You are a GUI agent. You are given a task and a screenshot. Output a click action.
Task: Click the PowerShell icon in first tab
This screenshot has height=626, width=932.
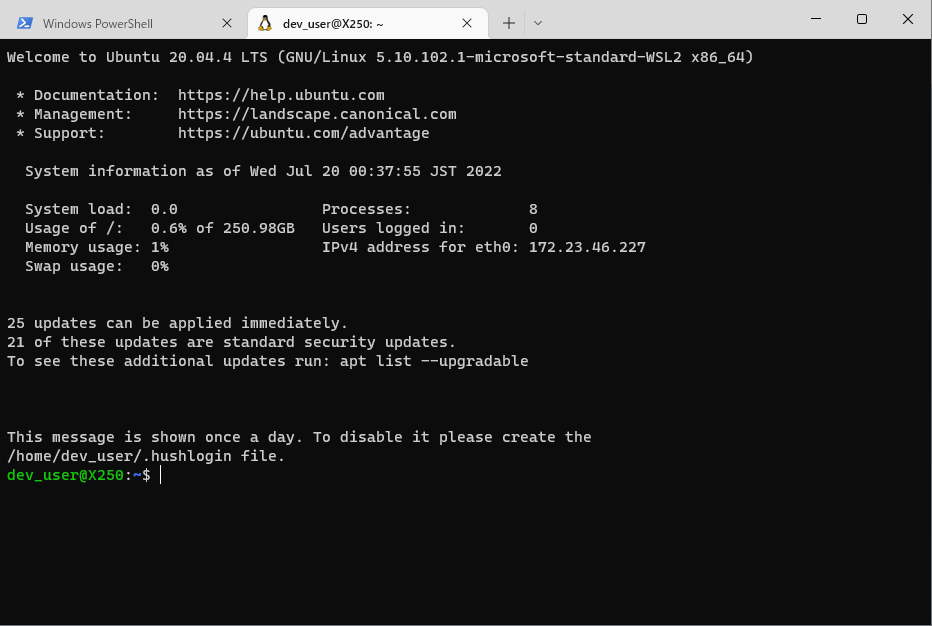click(x=23, y=22)
